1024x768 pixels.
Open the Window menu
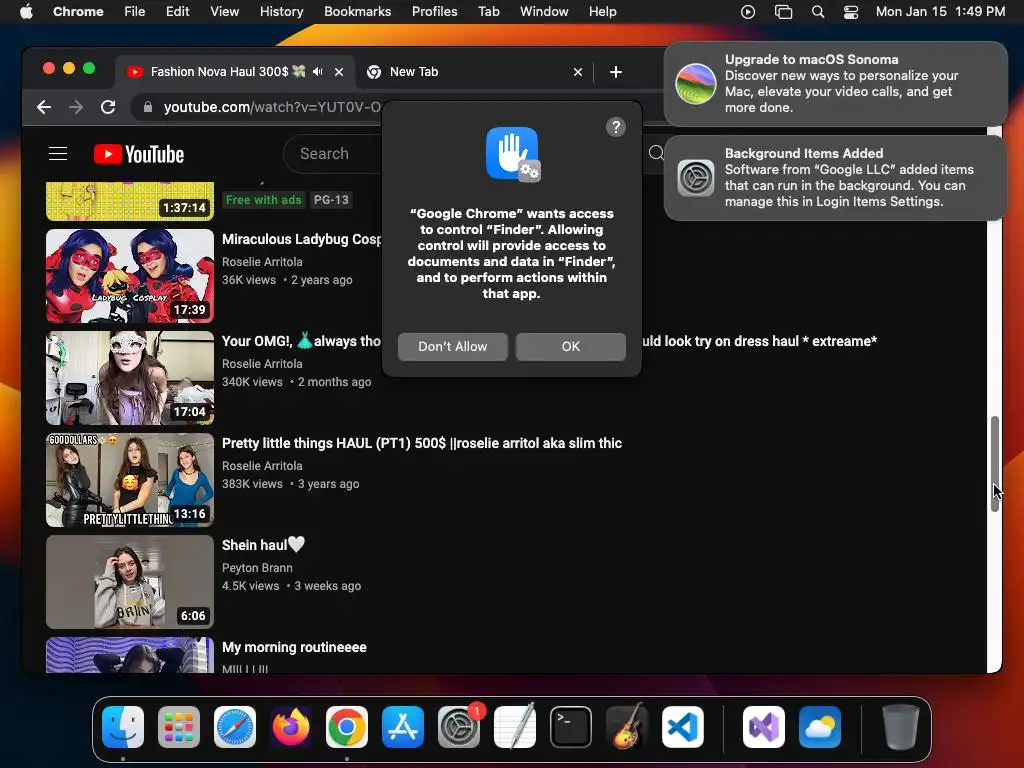tap(544, 12)
